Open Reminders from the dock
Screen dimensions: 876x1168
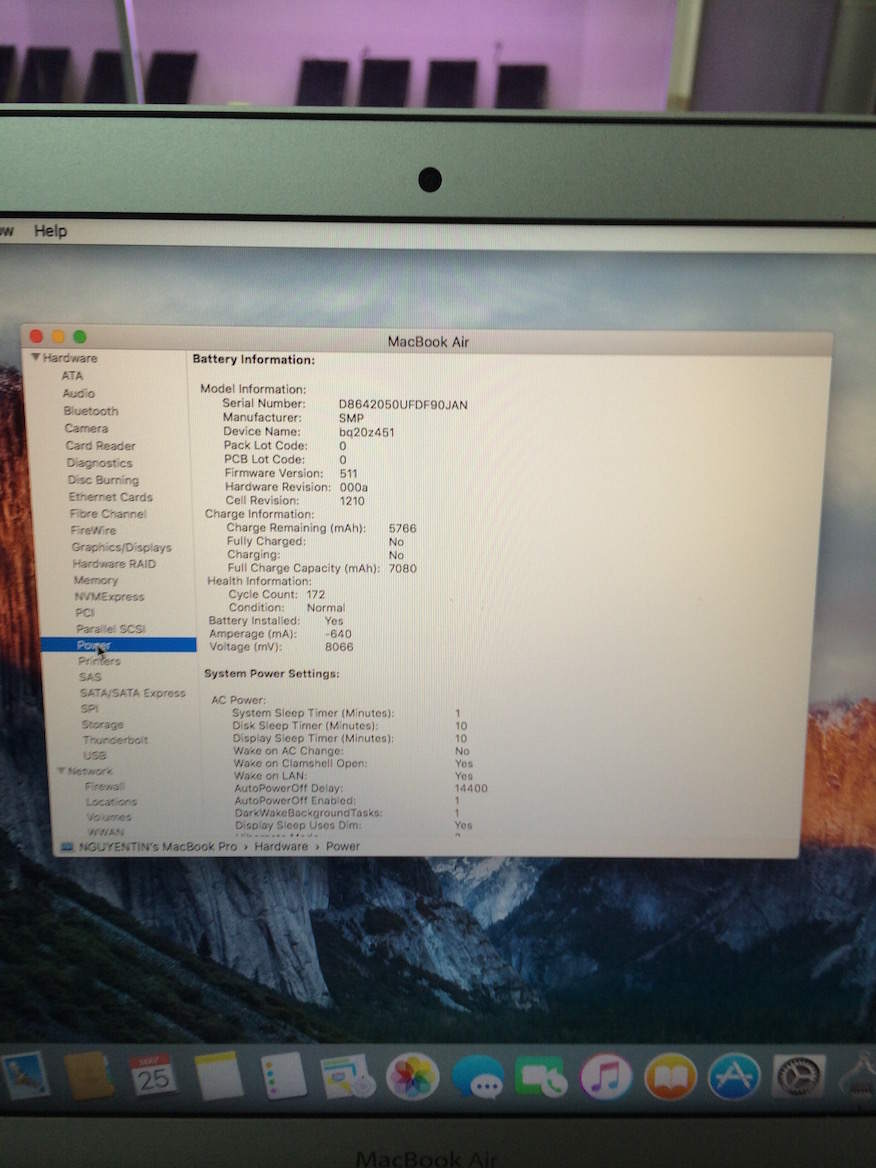click(283, 1077)
